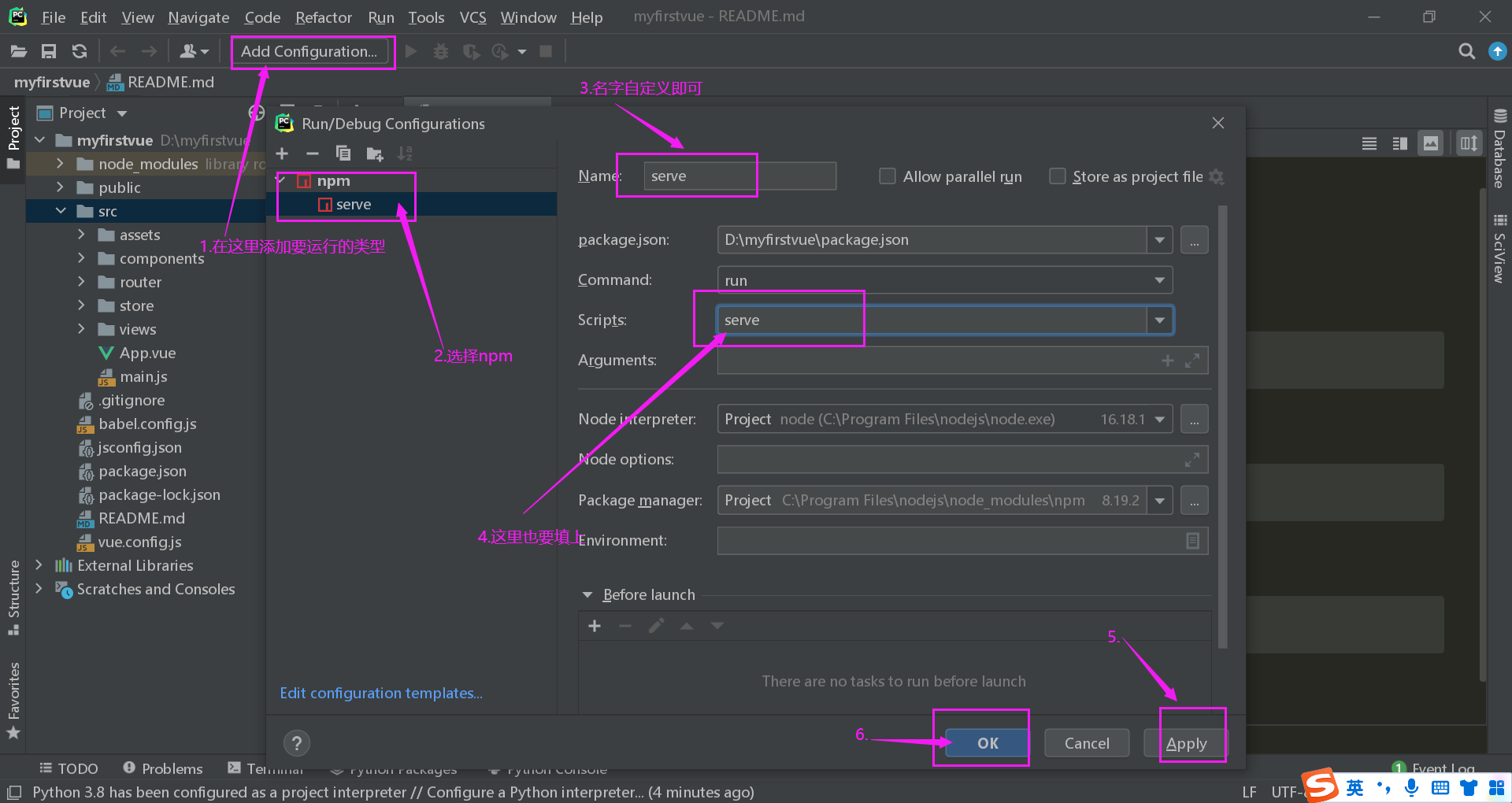Image resolution: width=1512 pixels, height=803 pixels.
Task: Open Package manager dropdown
Action: point(1159,501)
